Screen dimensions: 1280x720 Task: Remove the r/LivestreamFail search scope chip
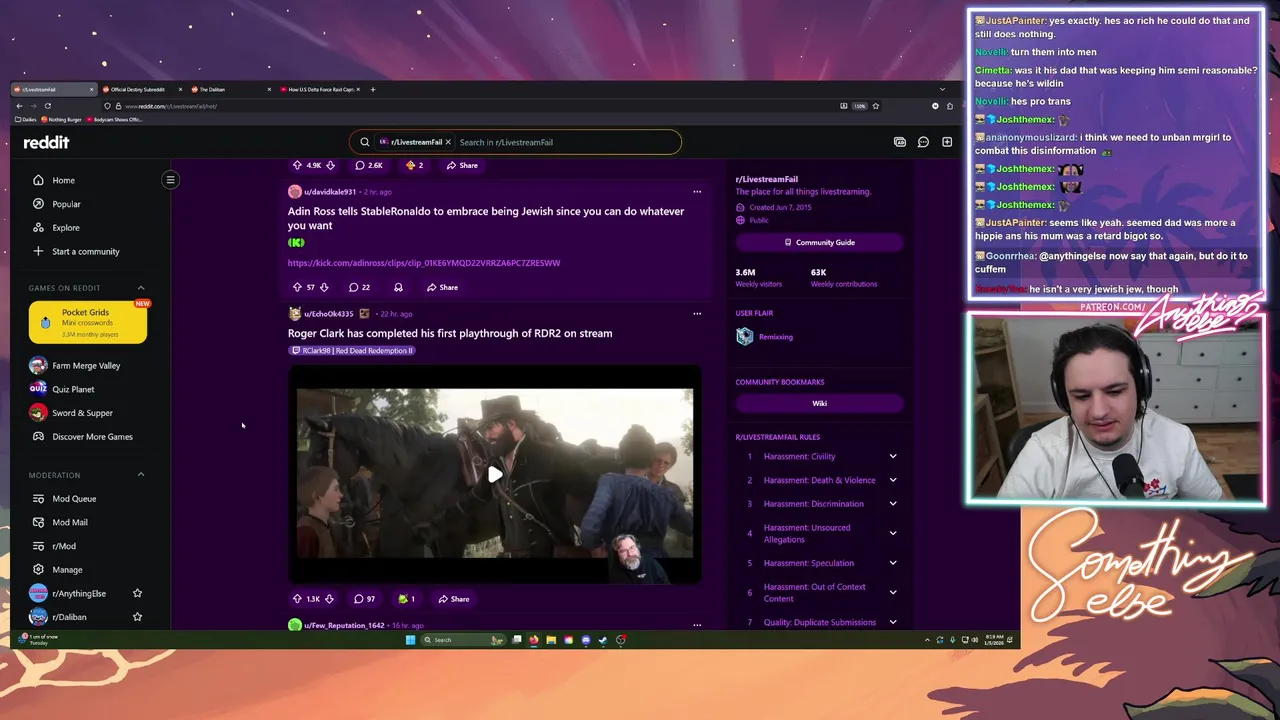448,142
